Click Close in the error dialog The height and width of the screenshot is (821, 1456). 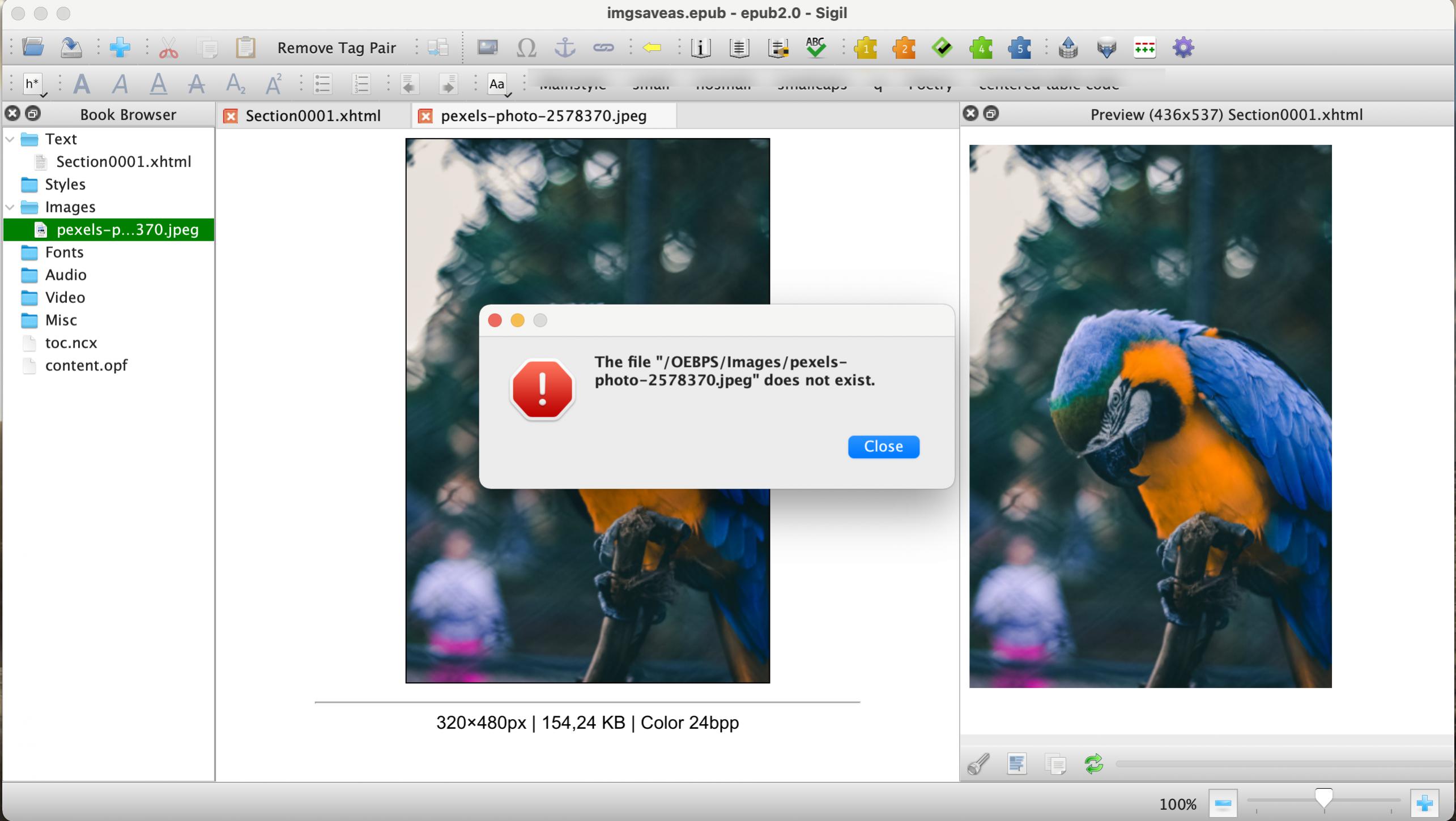tap(883, 447)
